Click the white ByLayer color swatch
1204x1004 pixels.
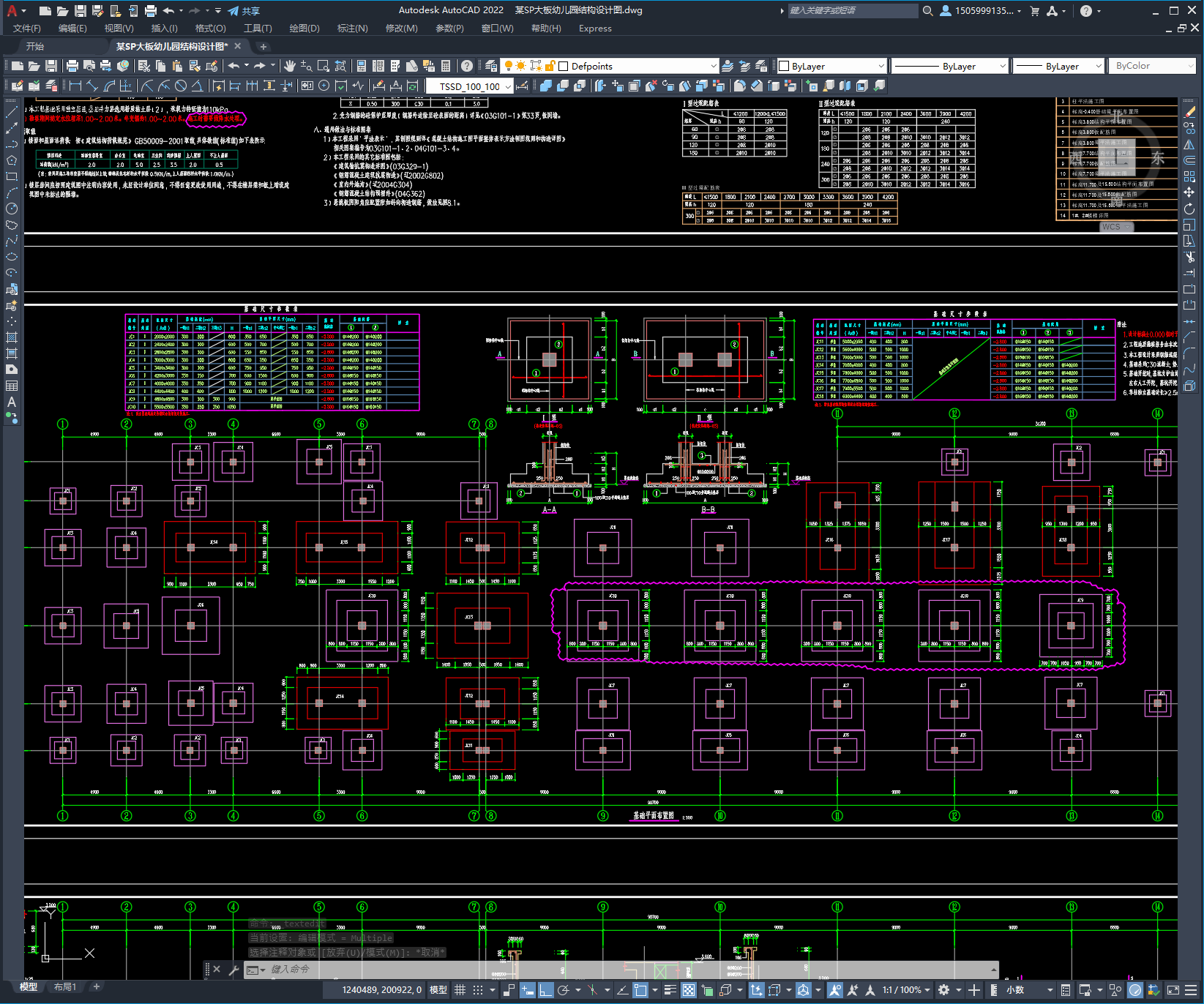[784, 66]
